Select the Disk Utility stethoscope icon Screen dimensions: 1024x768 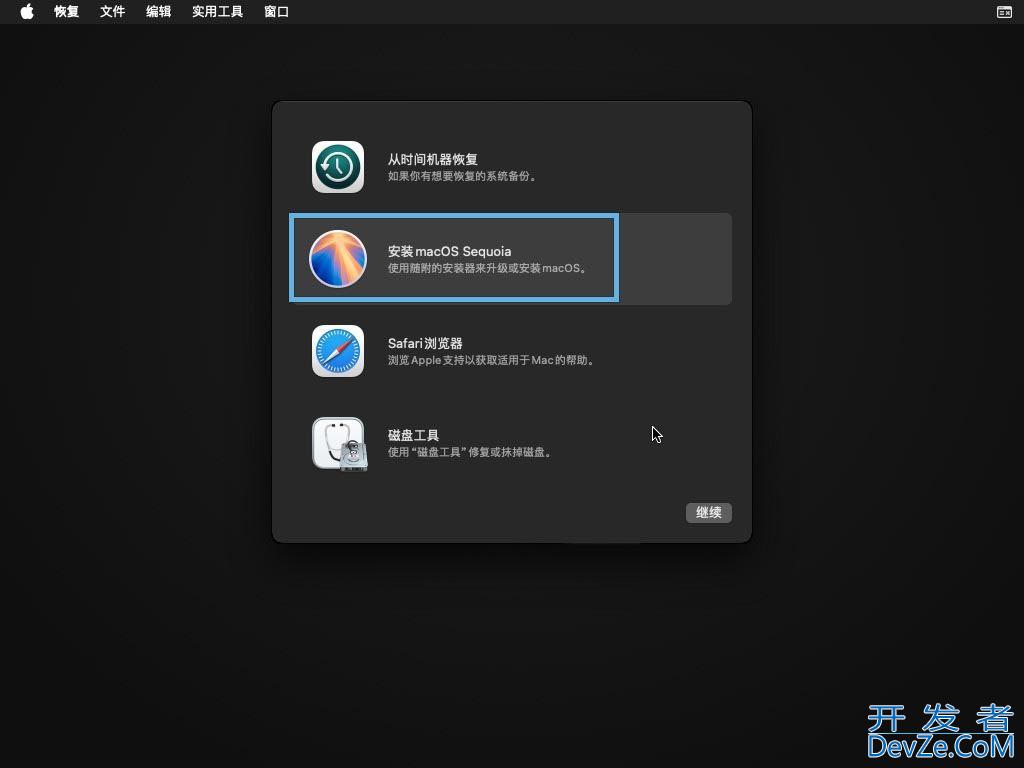tap(340, 444)
